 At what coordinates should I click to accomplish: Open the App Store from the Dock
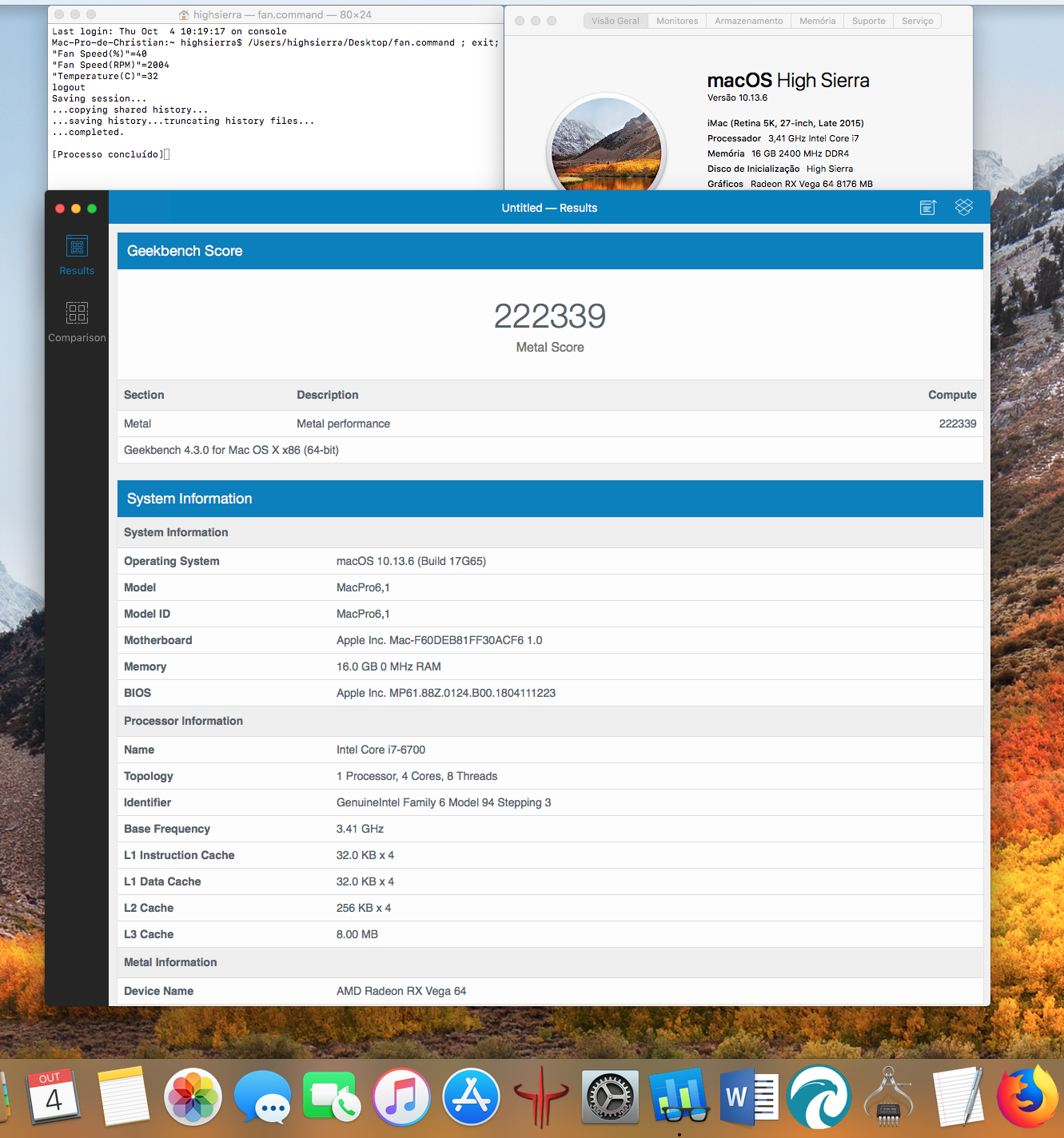pos(471,1096)
